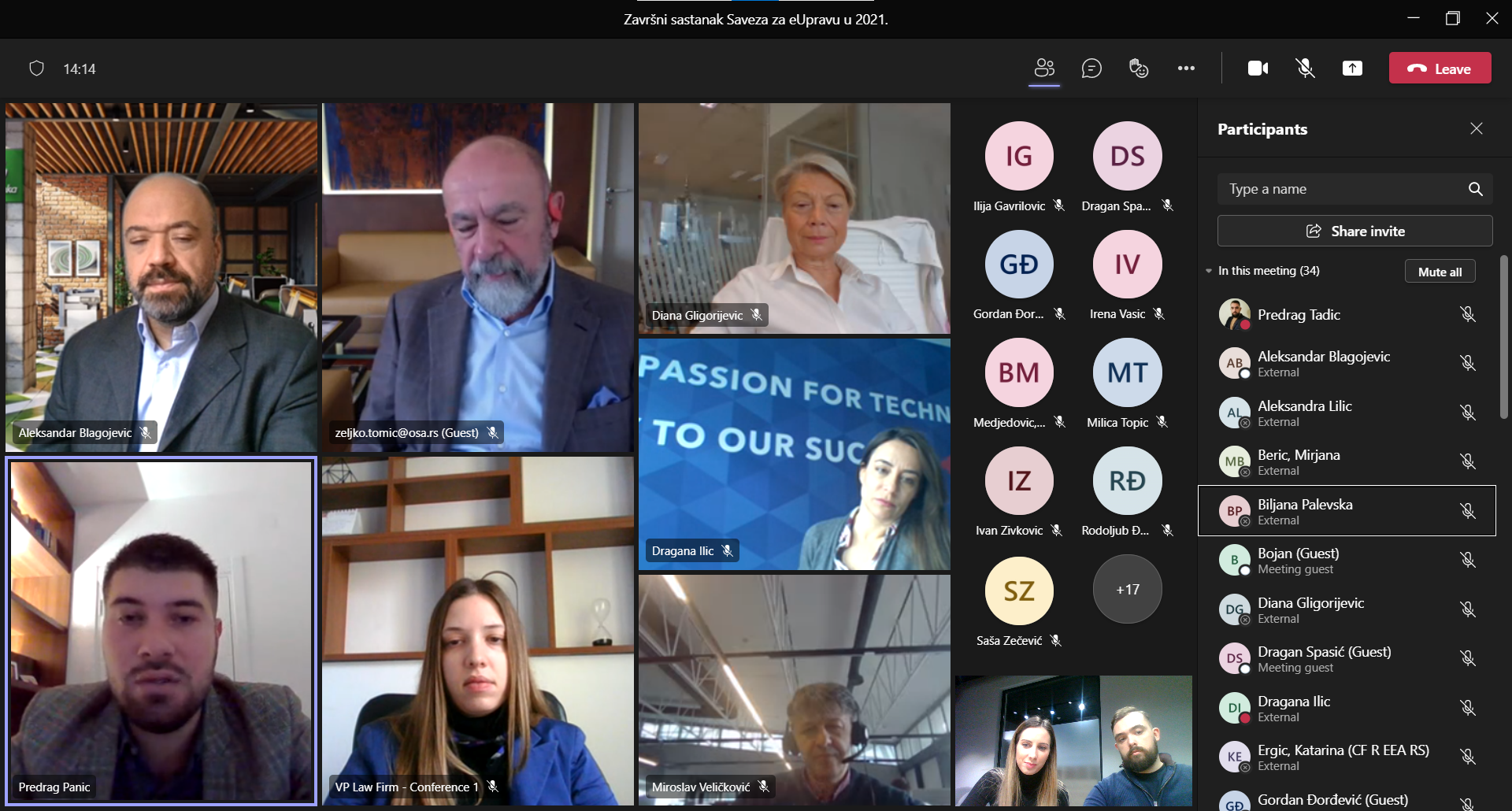1512x811 pixels.
Task: Click Dragan Spasić (Guest)'s muted mic icon
Action: (x=1468, y=658)
